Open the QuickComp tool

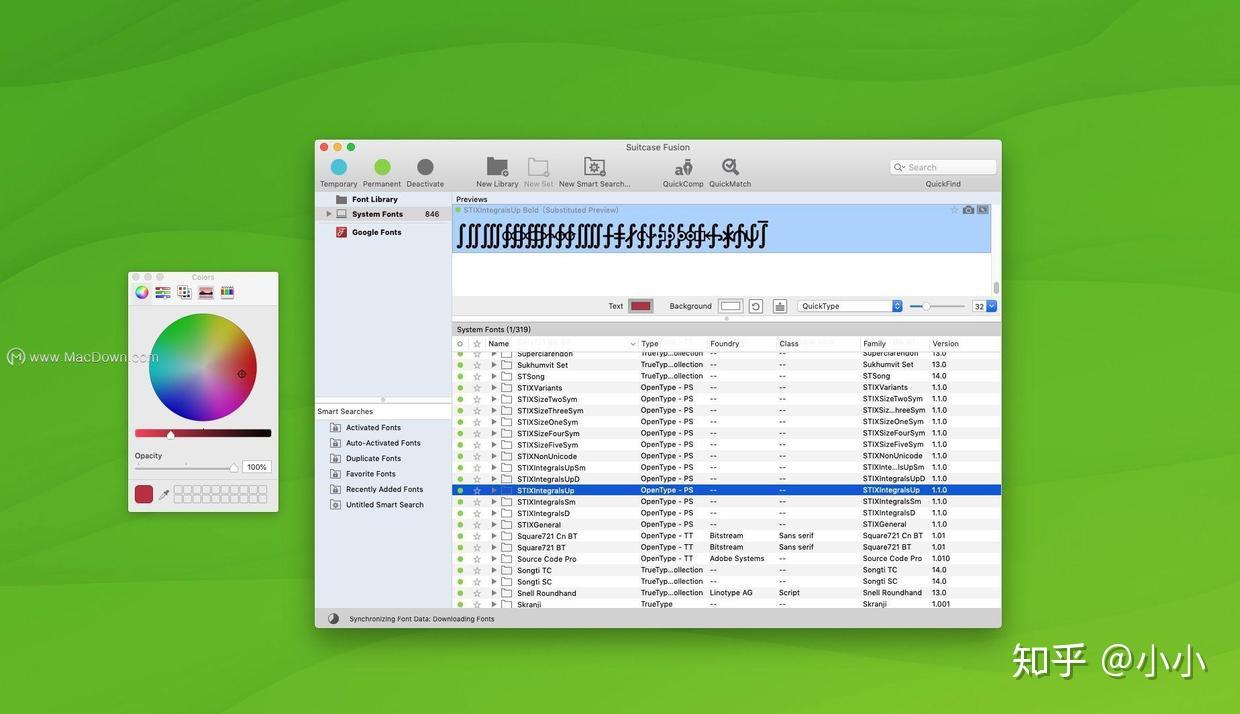683,167
